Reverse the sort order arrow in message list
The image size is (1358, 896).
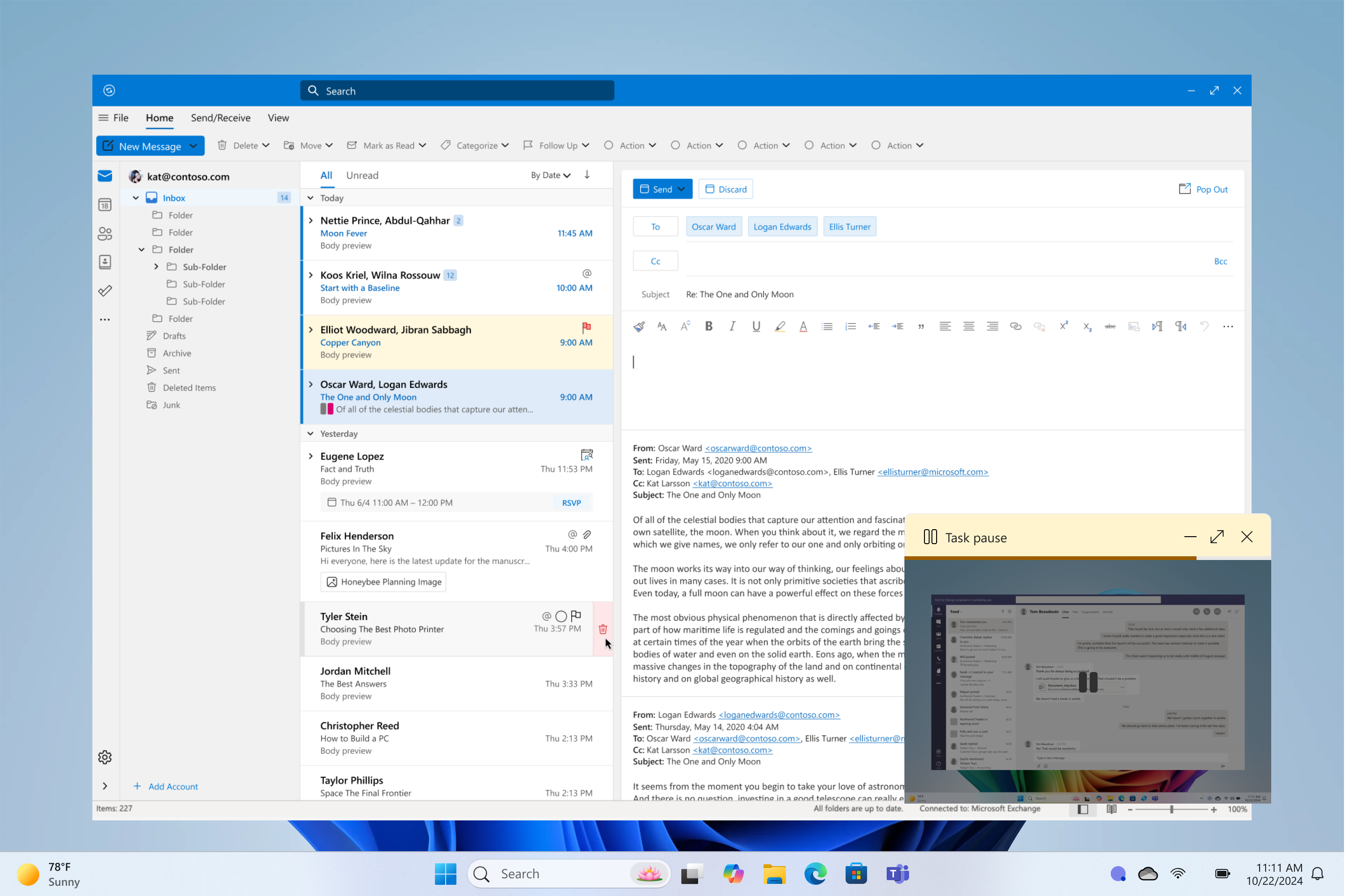[593, 176]
